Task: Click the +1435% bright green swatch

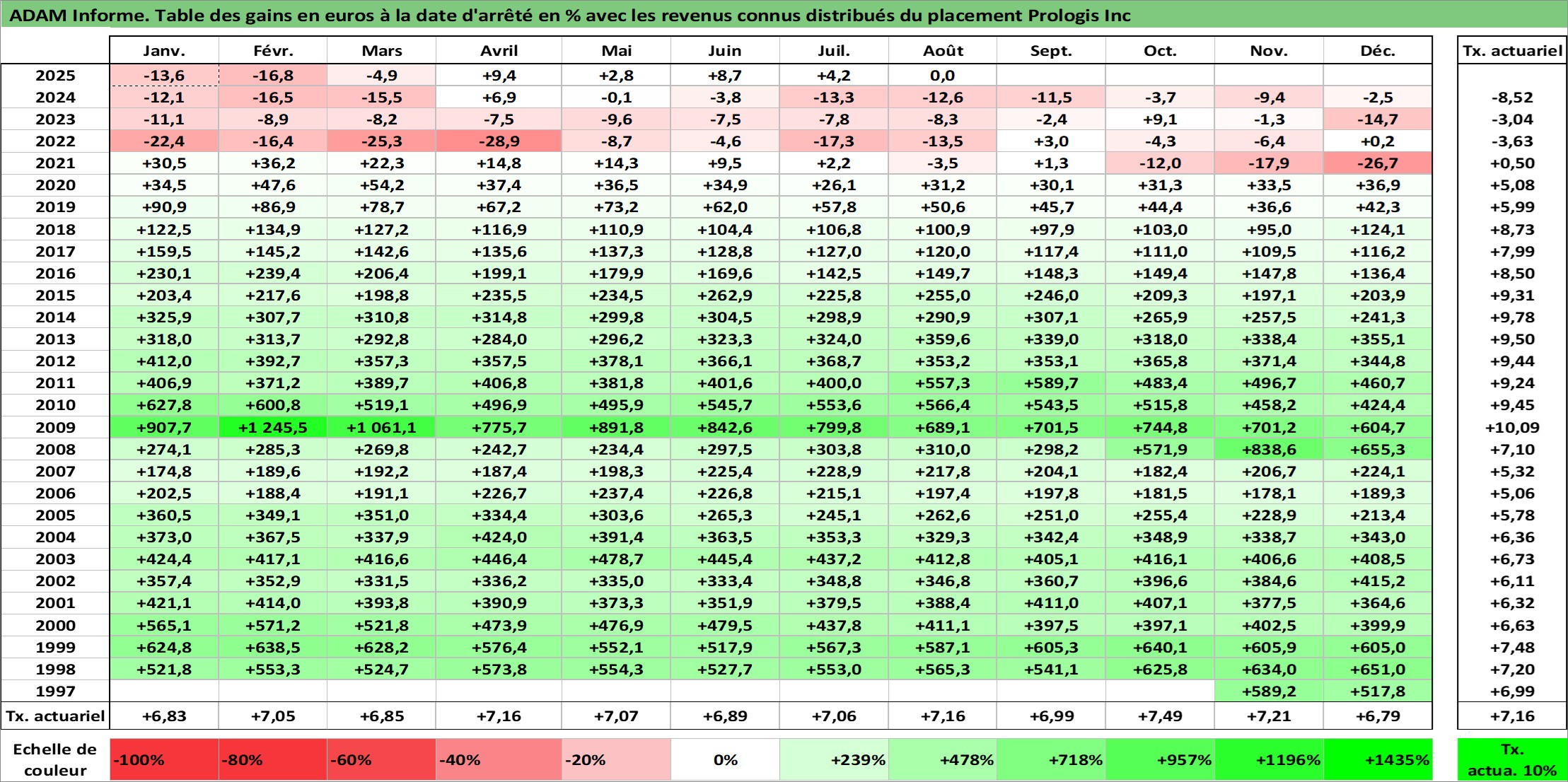Action: [x=1378, y=760]
